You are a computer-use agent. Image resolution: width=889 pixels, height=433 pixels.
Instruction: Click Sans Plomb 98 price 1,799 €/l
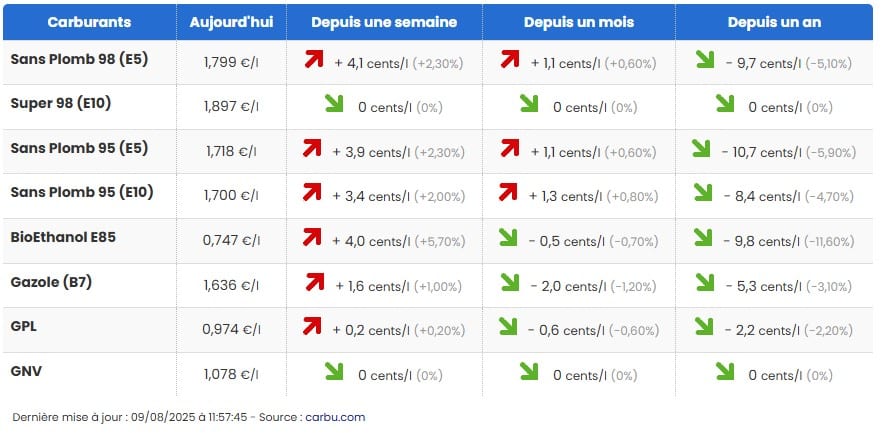click(x=231, y=62)
